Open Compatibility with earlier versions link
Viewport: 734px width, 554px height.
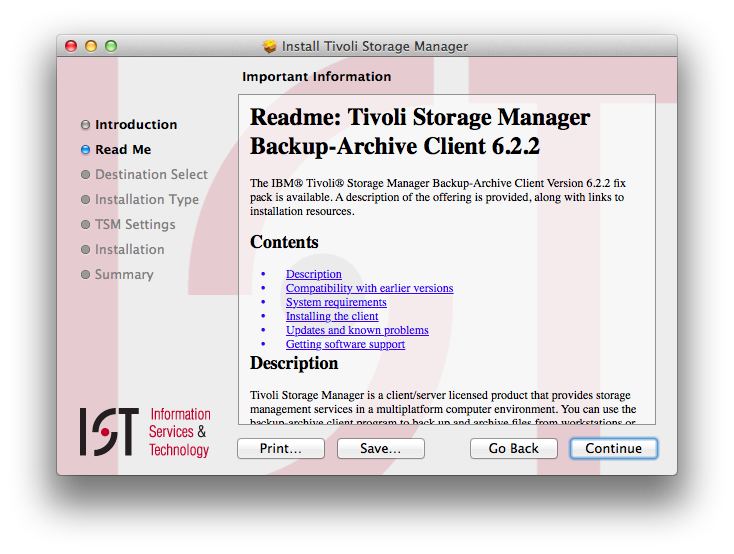[369, 288]
